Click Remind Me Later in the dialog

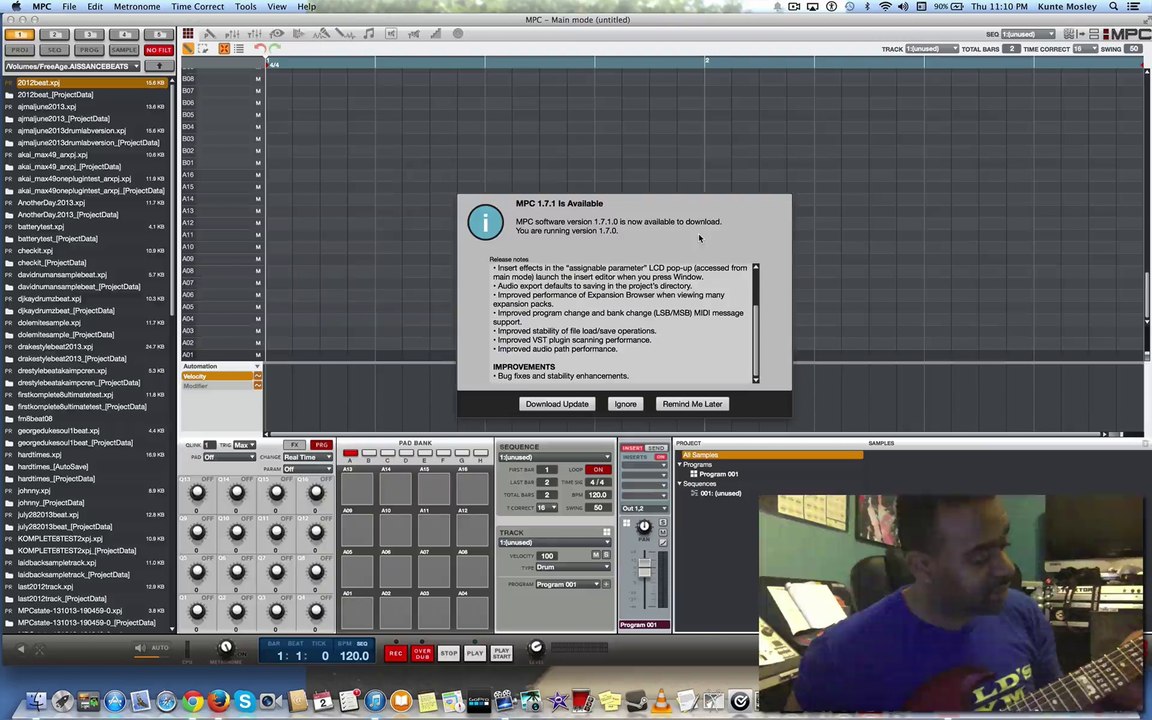click(692, 404)
